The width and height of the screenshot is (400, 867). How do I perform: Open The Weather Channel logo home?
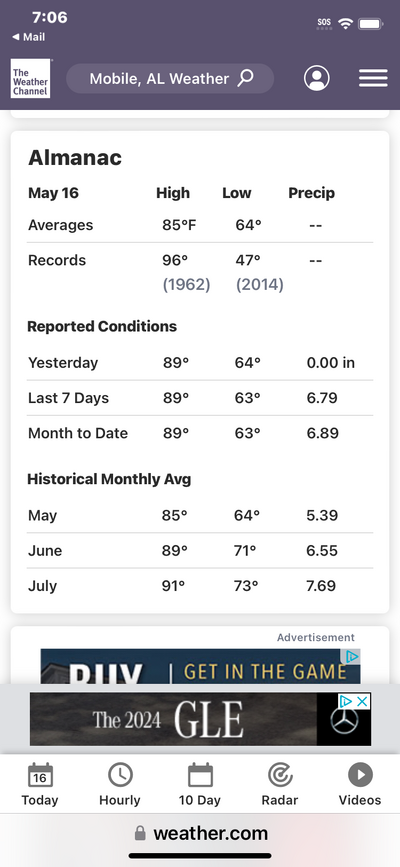click(30, 79)
